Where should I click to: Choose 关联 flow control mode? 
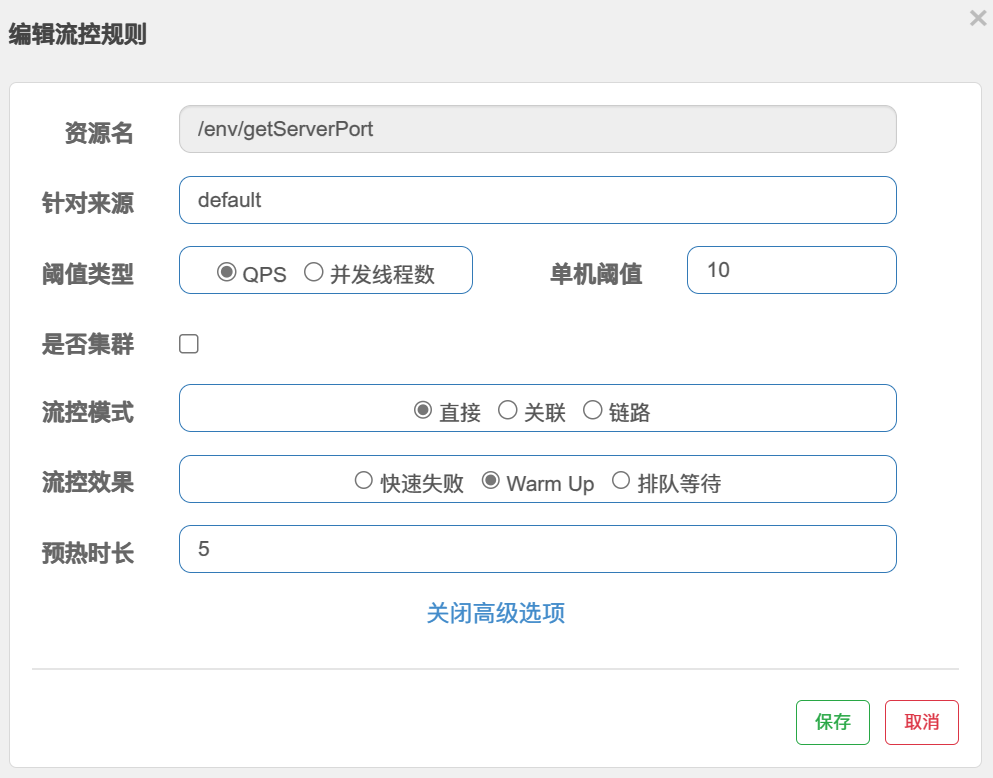507,410
